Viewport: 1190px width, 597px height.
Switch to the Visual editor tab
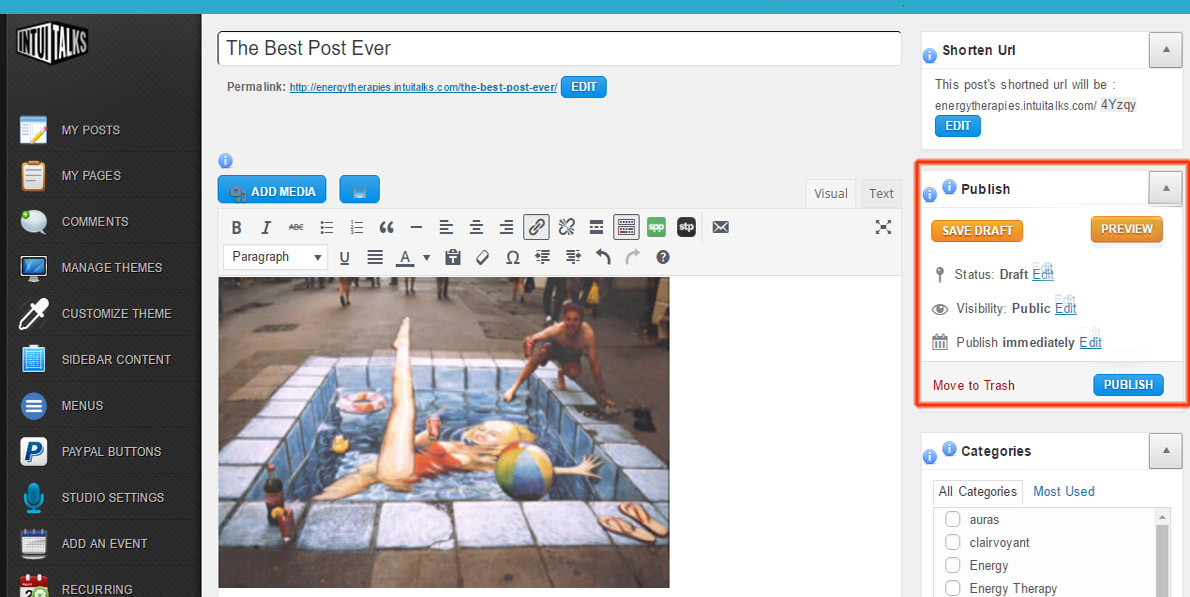(x=830, y=193)
